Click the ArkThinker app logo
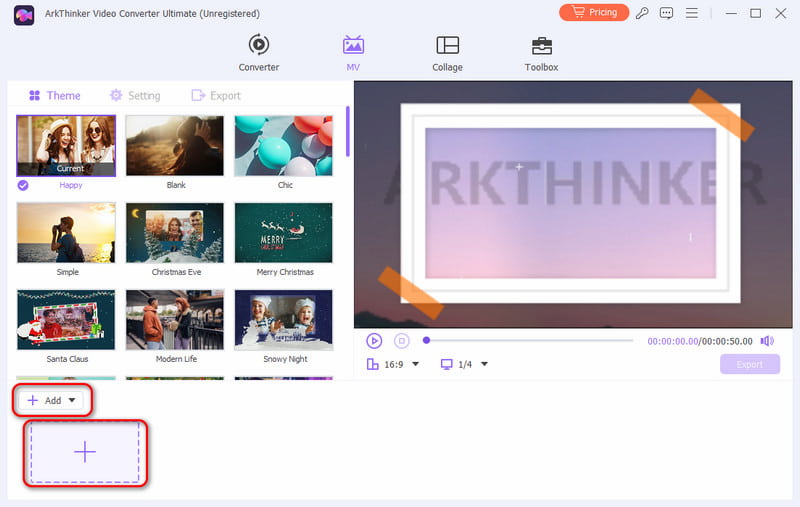This screenshot has height=507, width=800. [x=24, y=15]
